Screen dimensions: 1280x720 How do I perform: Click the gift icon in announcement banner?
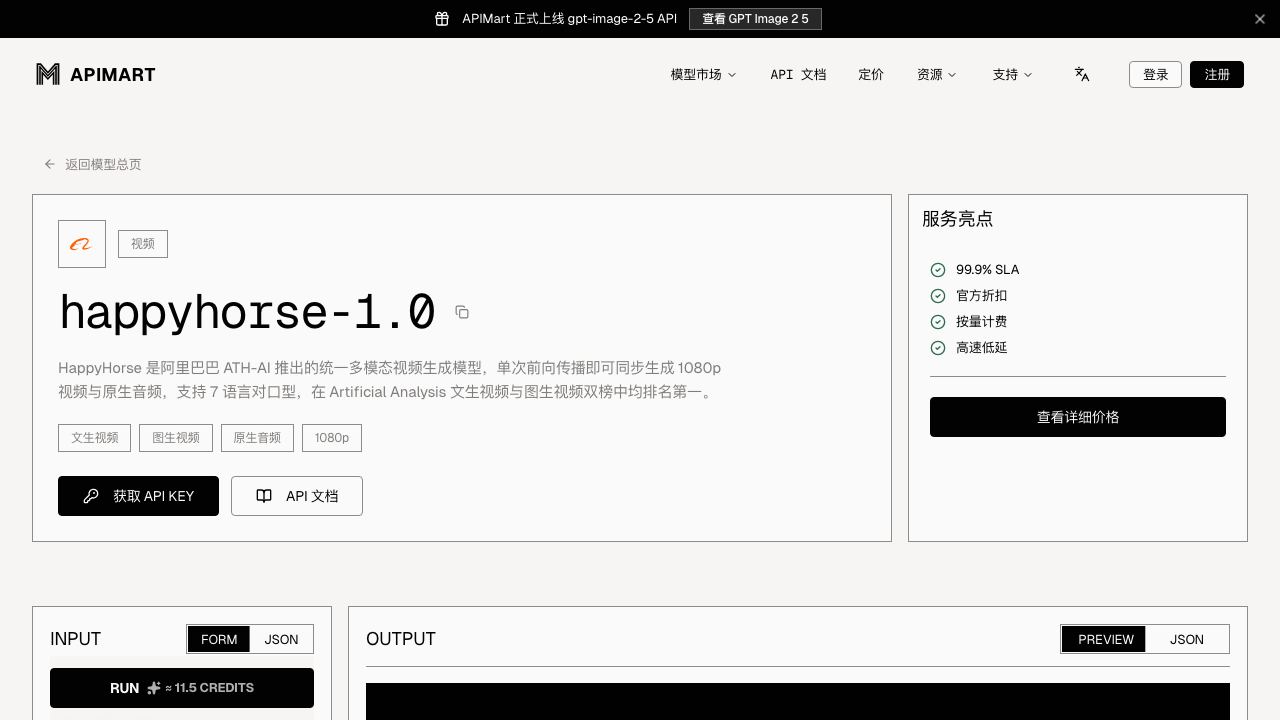(442, 19)
